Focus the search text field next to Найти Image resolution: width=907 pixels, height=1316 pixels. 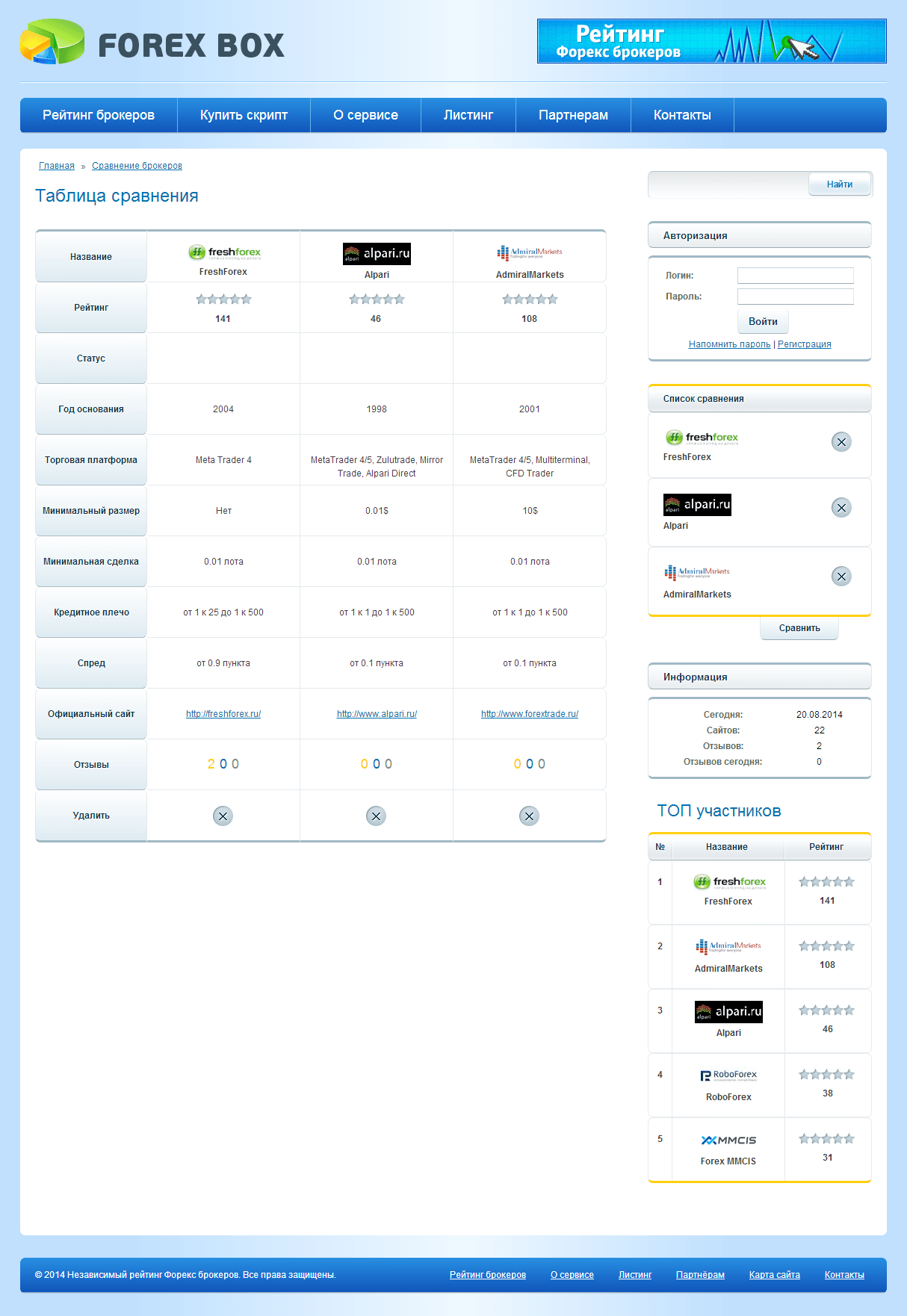(729, 184)
